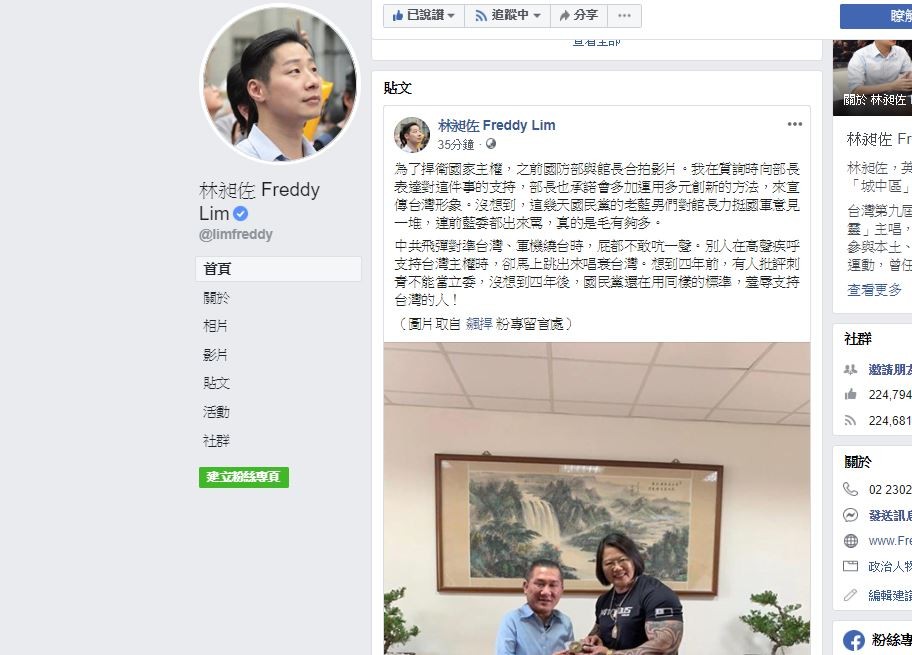The width and height of the screenshot is (912, 655).
Task: Click the blue verified badge beside Lim
Action: 240,214
